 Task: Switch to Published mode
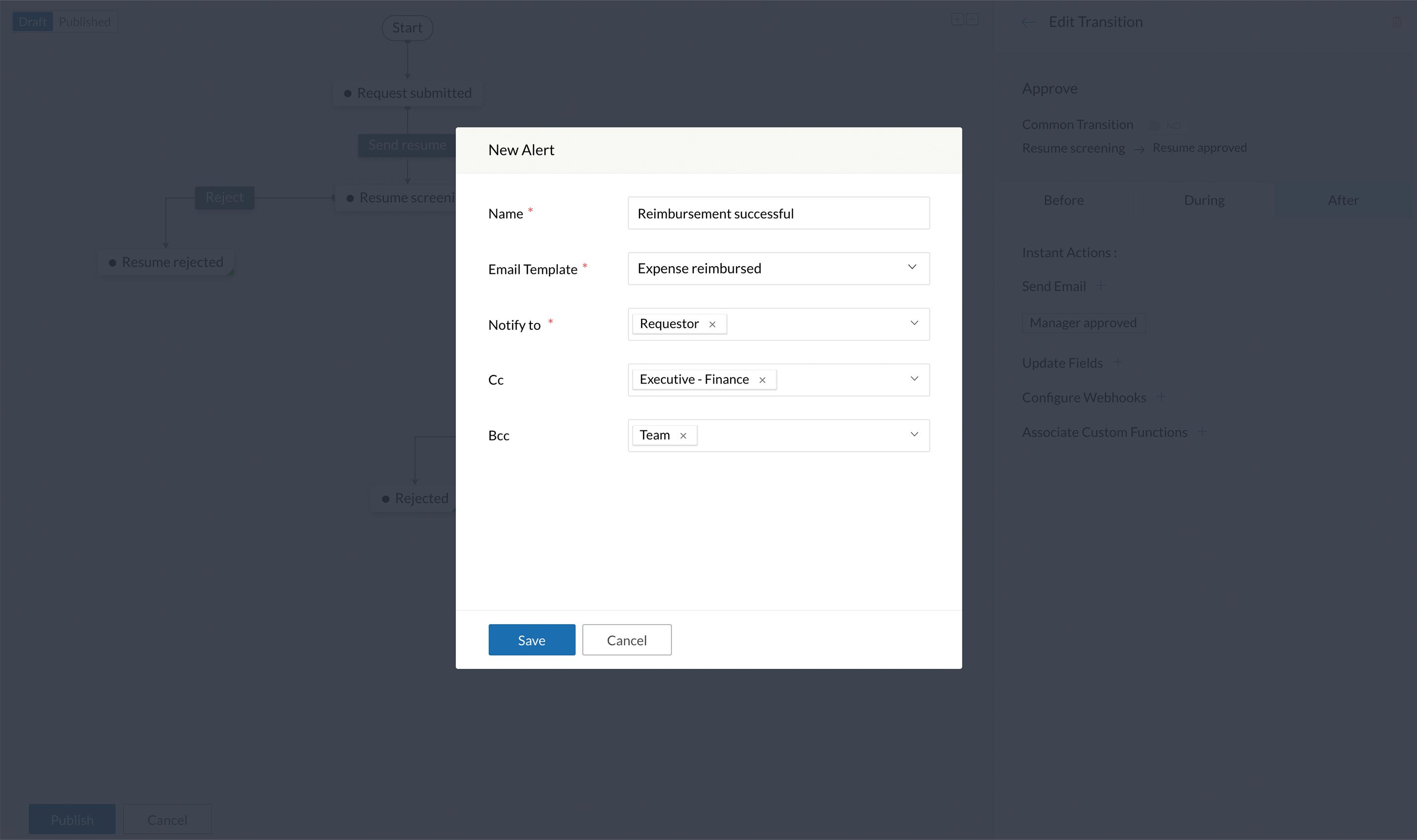pos(85,22)
